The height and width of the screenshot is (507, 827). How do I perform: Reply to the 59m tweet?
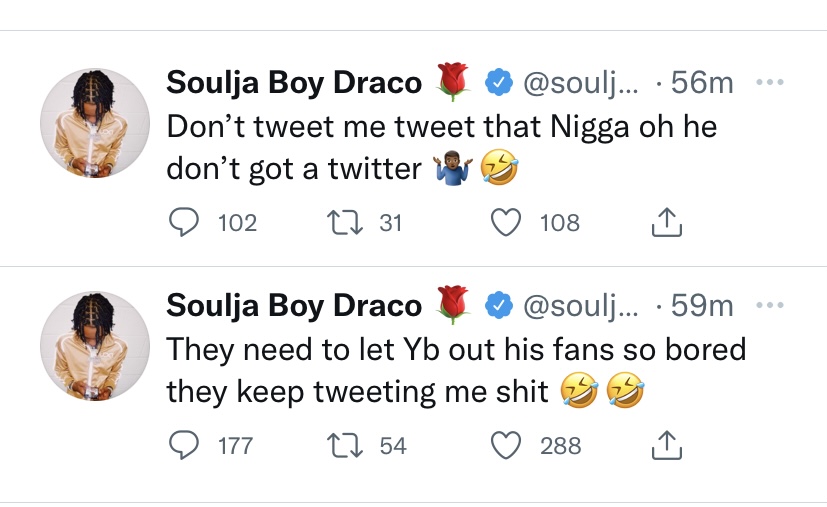[184, 445]
